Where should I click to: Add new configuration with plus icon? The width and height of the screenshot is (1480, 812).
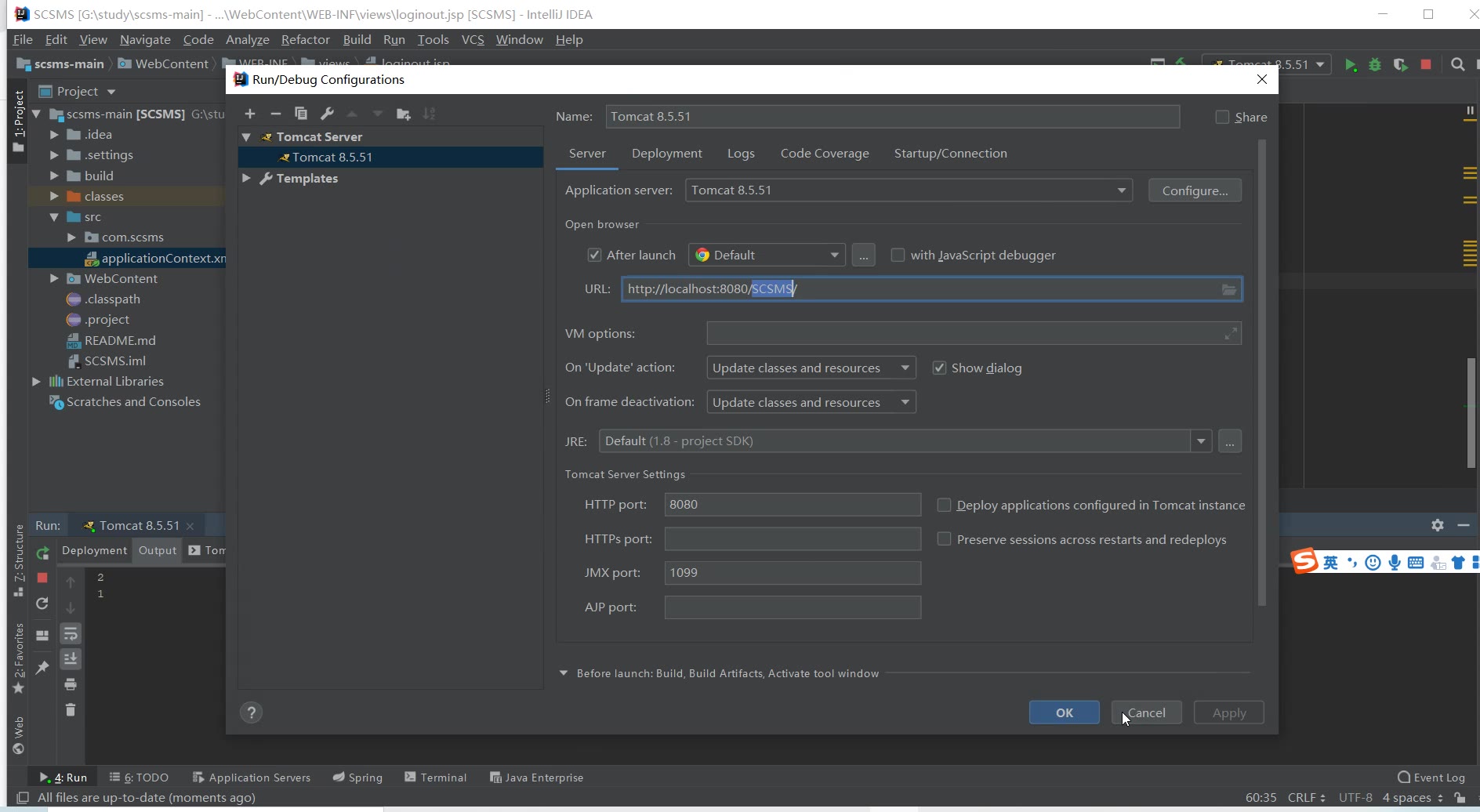click(250, 114)
